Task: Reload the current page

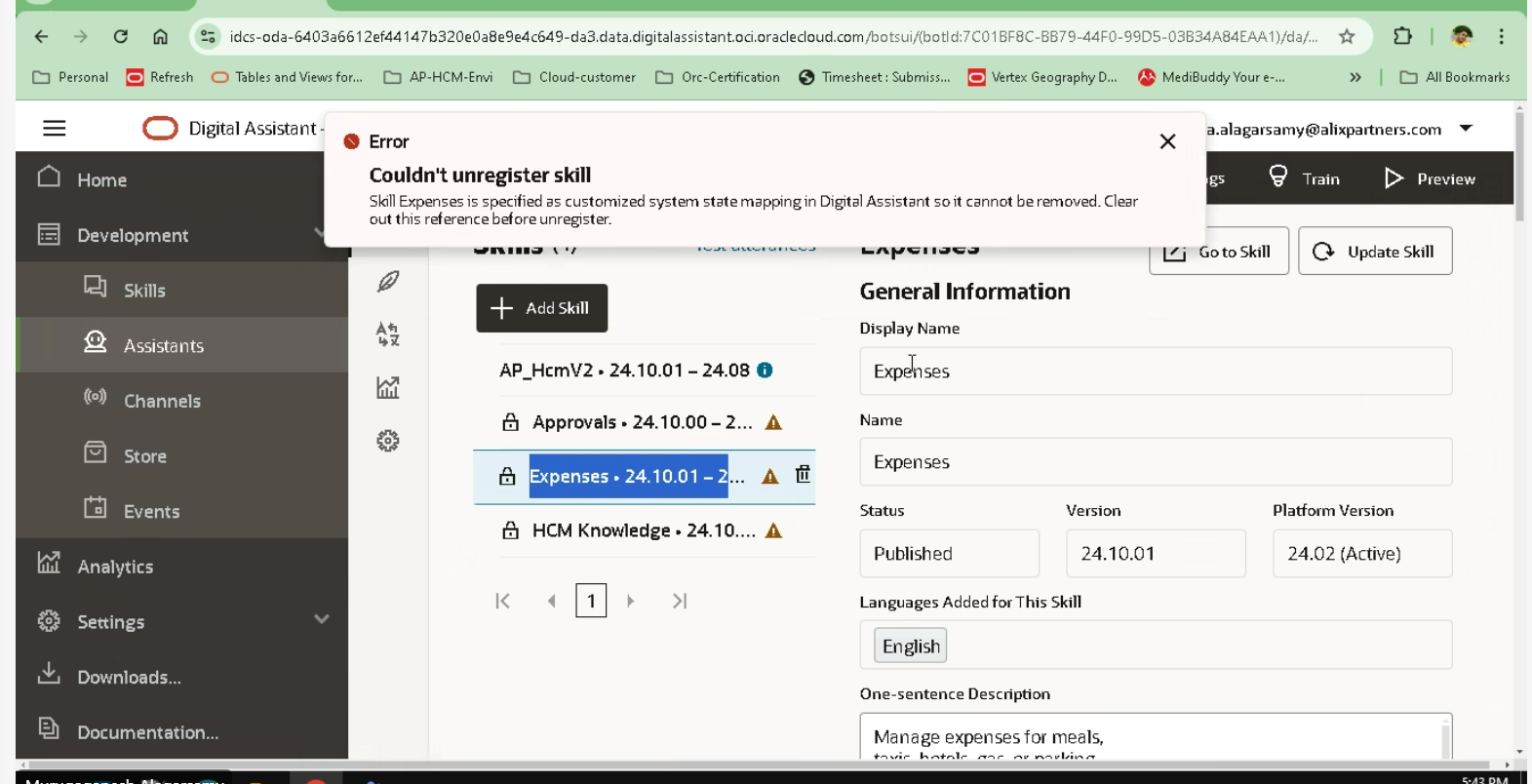Action: click(121, 37)
